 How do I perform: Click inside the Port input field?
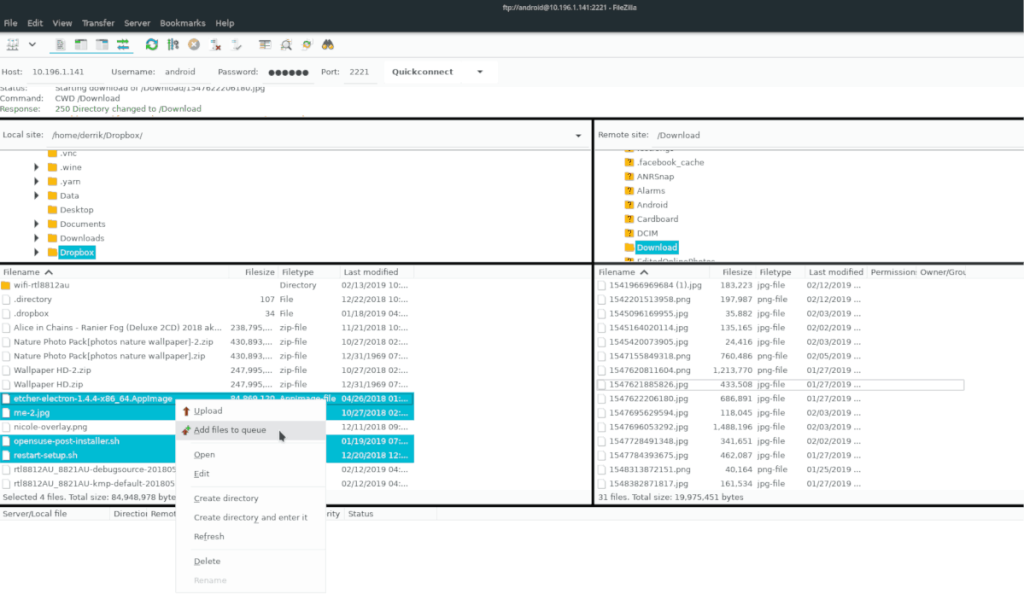click(358, 71)
